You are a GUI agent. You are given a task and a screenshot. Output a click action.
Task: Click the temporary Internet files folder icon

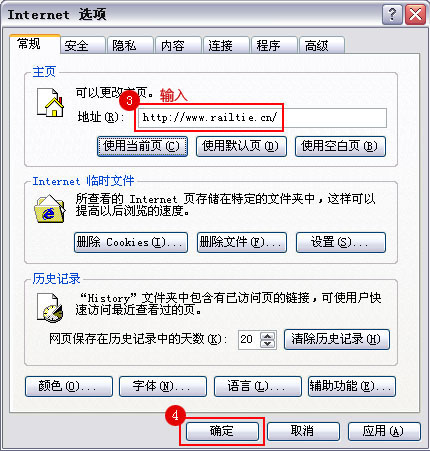[x=50, y=209]
